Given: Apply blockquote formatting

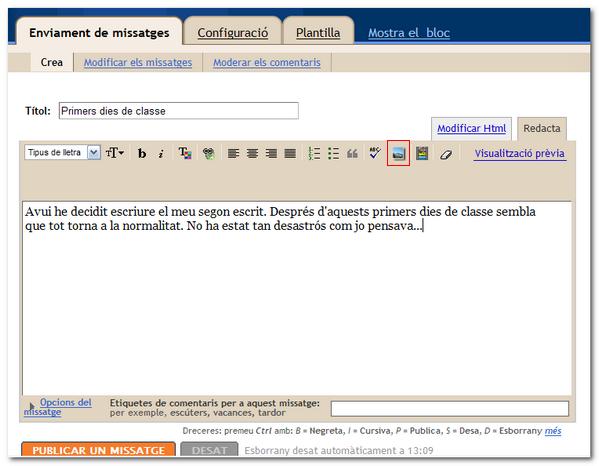Looking at the screenshot, I should click(352, 154).
